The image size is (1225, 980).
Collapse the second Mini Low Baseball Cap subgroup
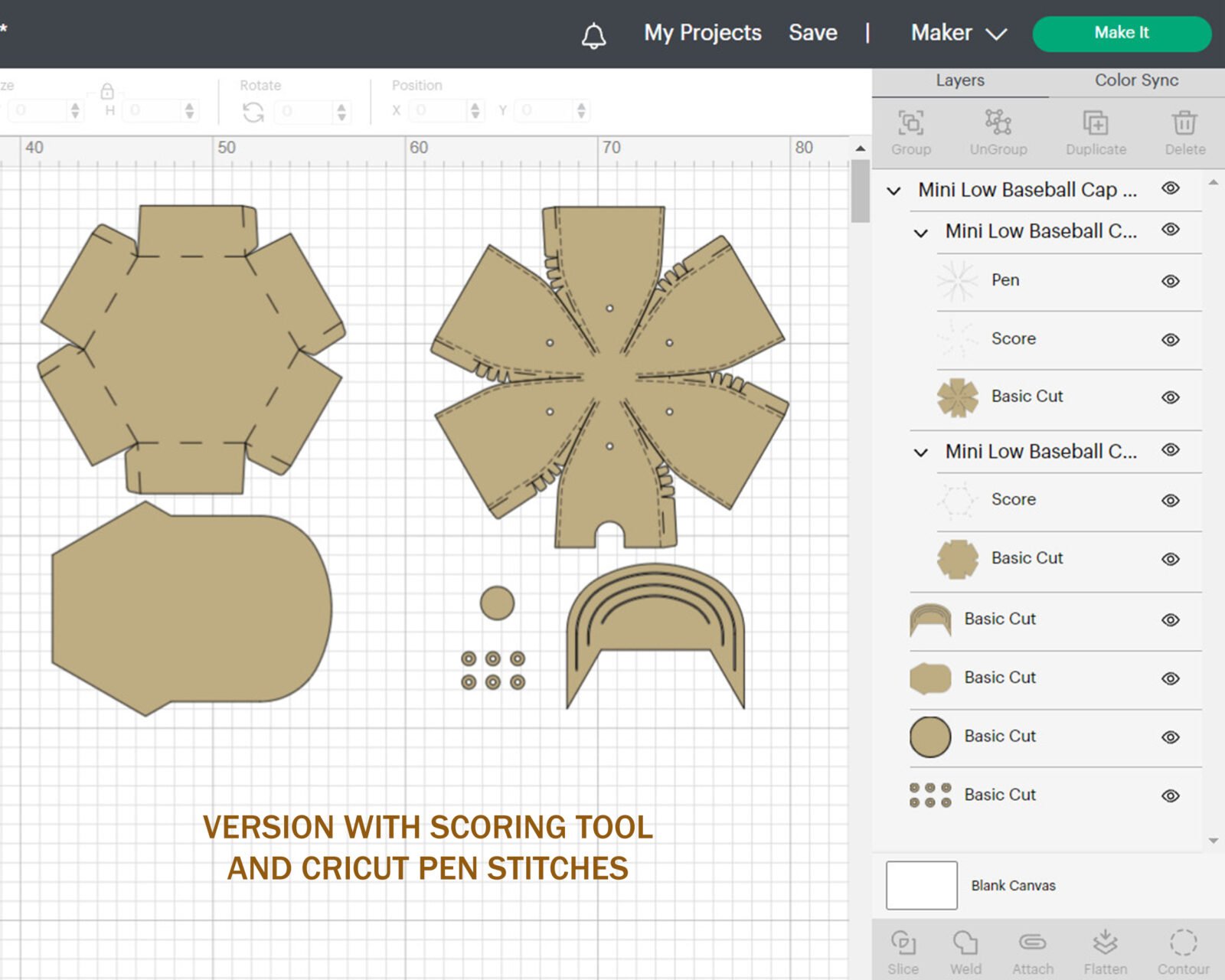(x=921, y=452)
